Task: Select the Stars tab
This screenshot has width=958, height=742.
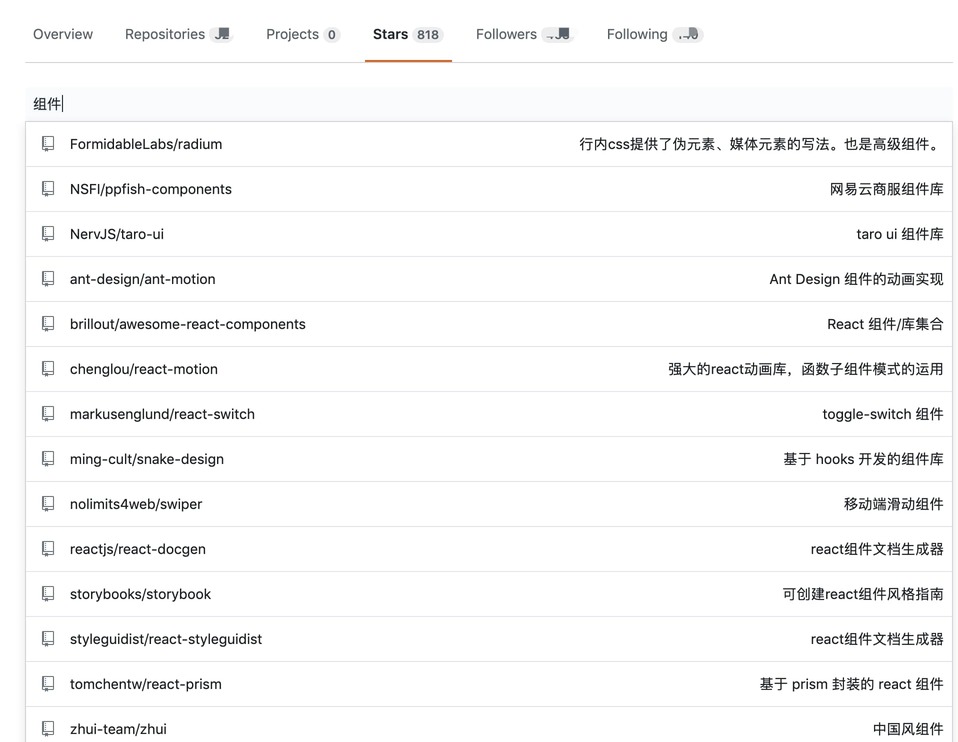Action: pos(408,34)
